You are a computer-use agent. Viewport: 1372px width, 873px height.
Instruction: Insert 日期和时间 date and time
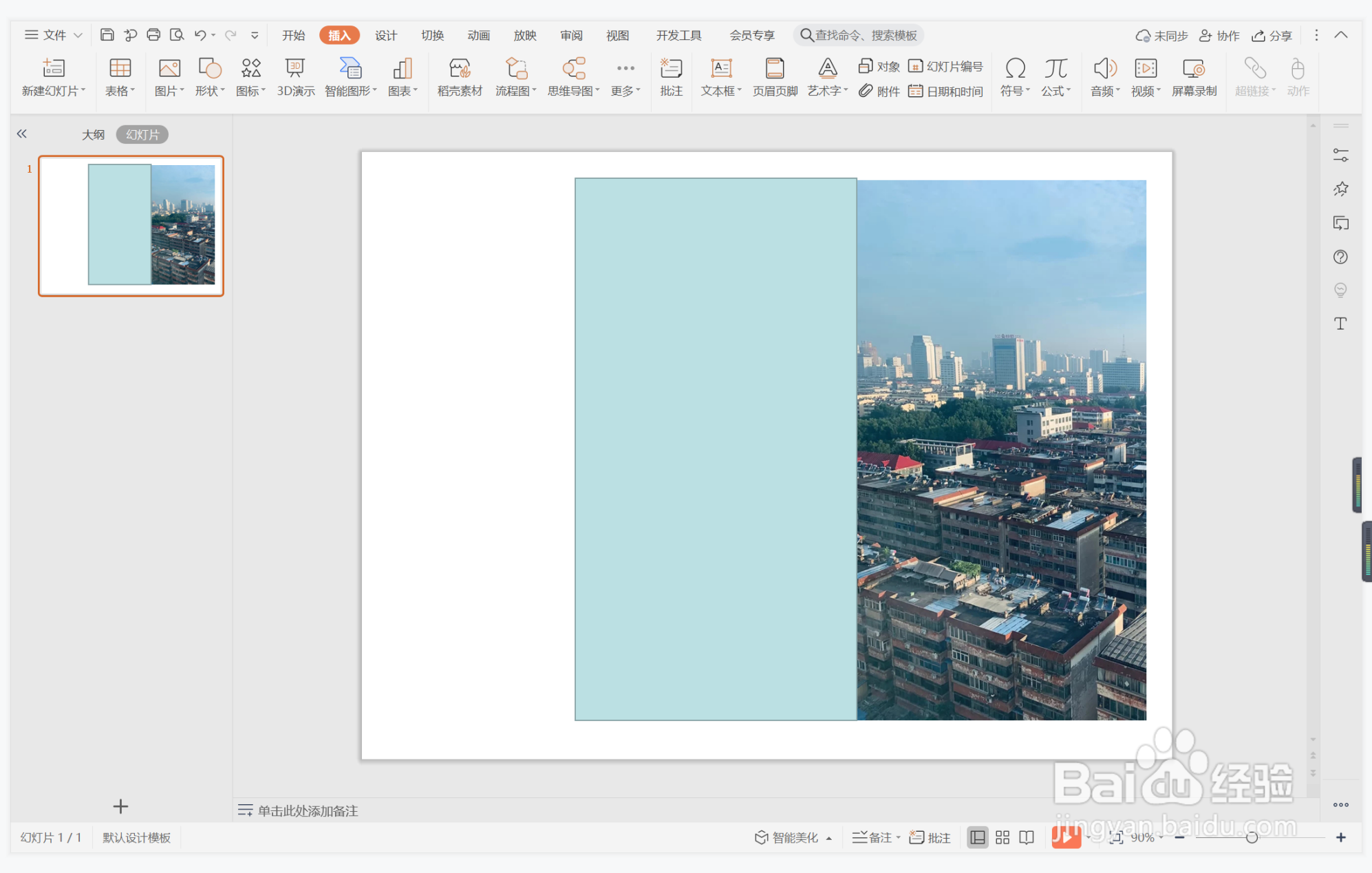(x=946, y=91)
